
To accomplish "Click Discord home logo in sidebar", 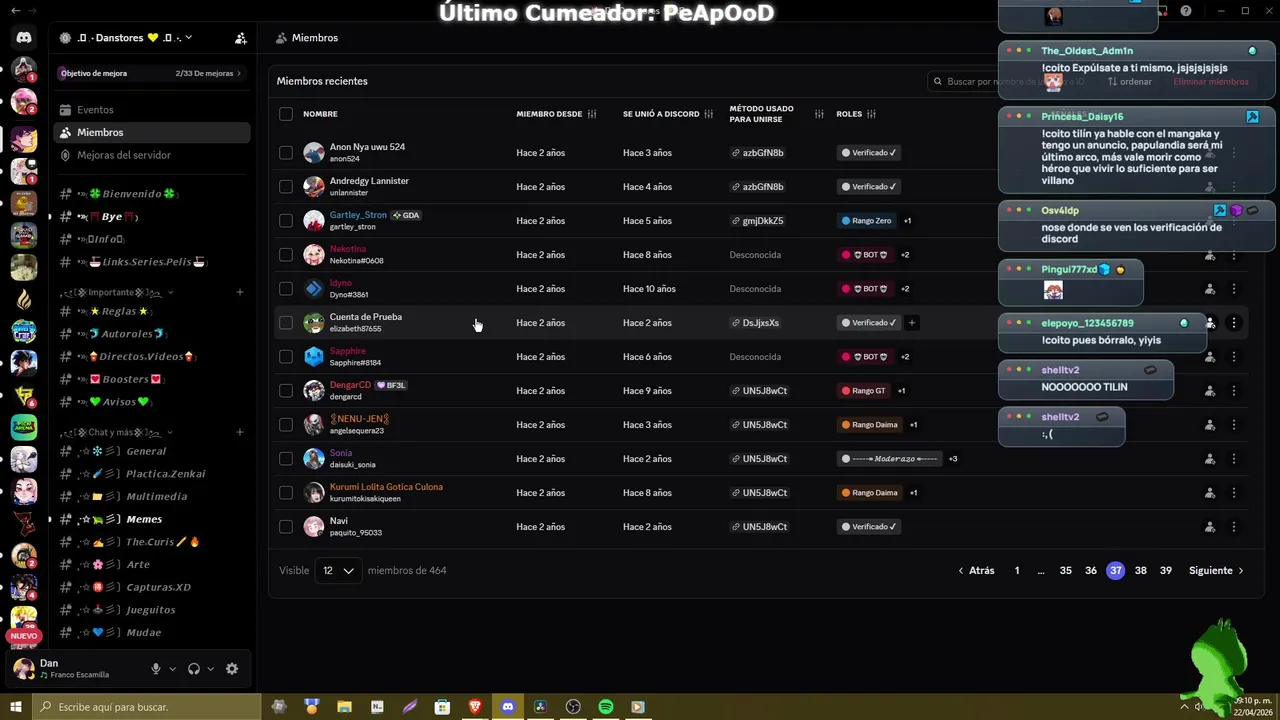I will click(24, 38).
